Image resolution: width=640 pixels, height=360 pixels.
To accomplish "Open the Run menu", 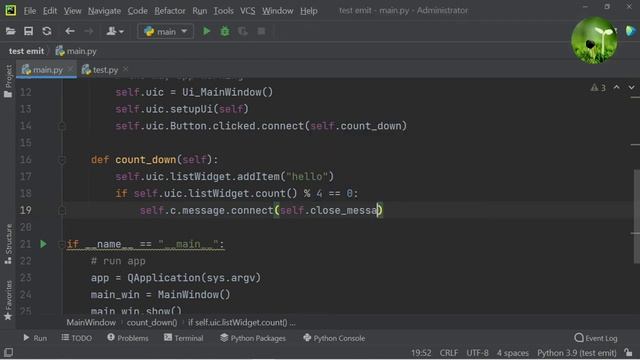I will coord(200,11).
